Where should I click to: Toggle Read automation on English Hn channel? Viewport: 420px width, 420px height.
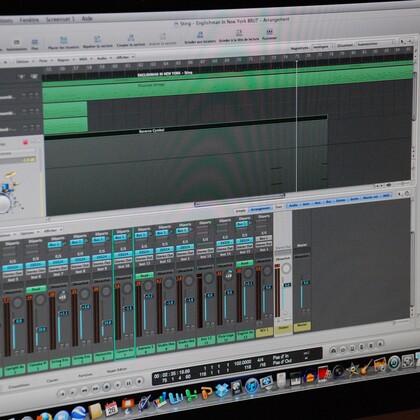point(245,263)
